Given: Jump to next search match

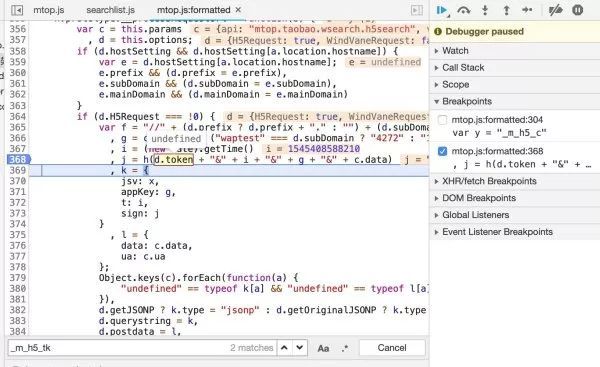Looking at the screenshot, I should 300,348.
